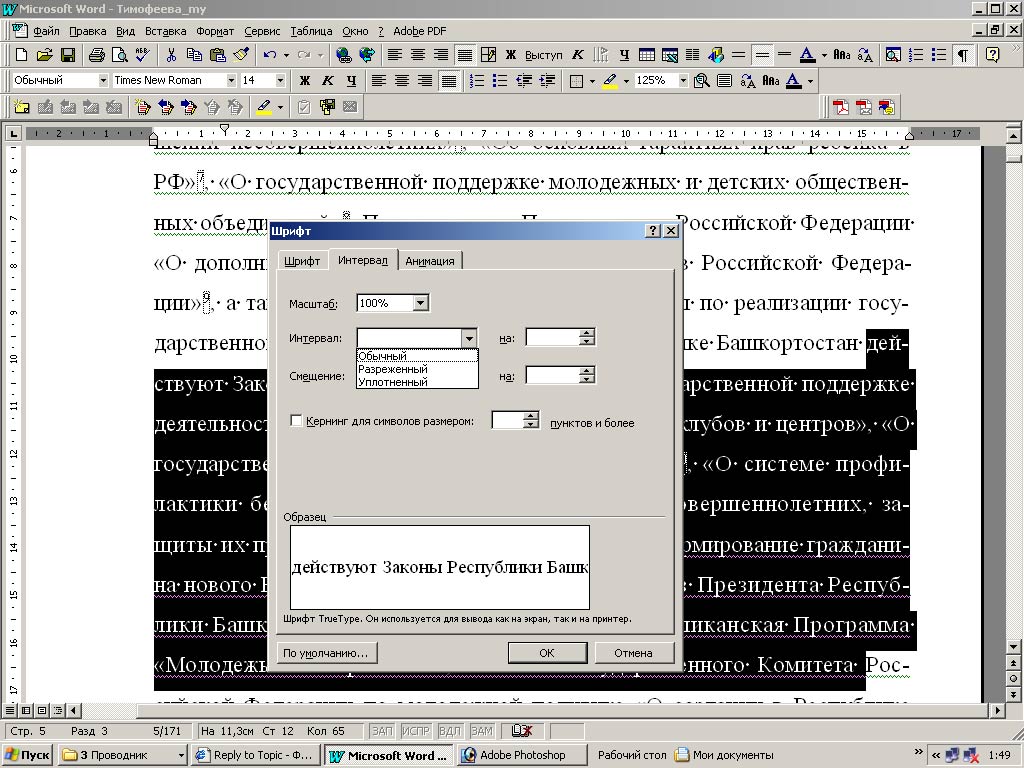Open the paragraph style dropdown Обычный

pyautogui.click(x=103, y=80)
